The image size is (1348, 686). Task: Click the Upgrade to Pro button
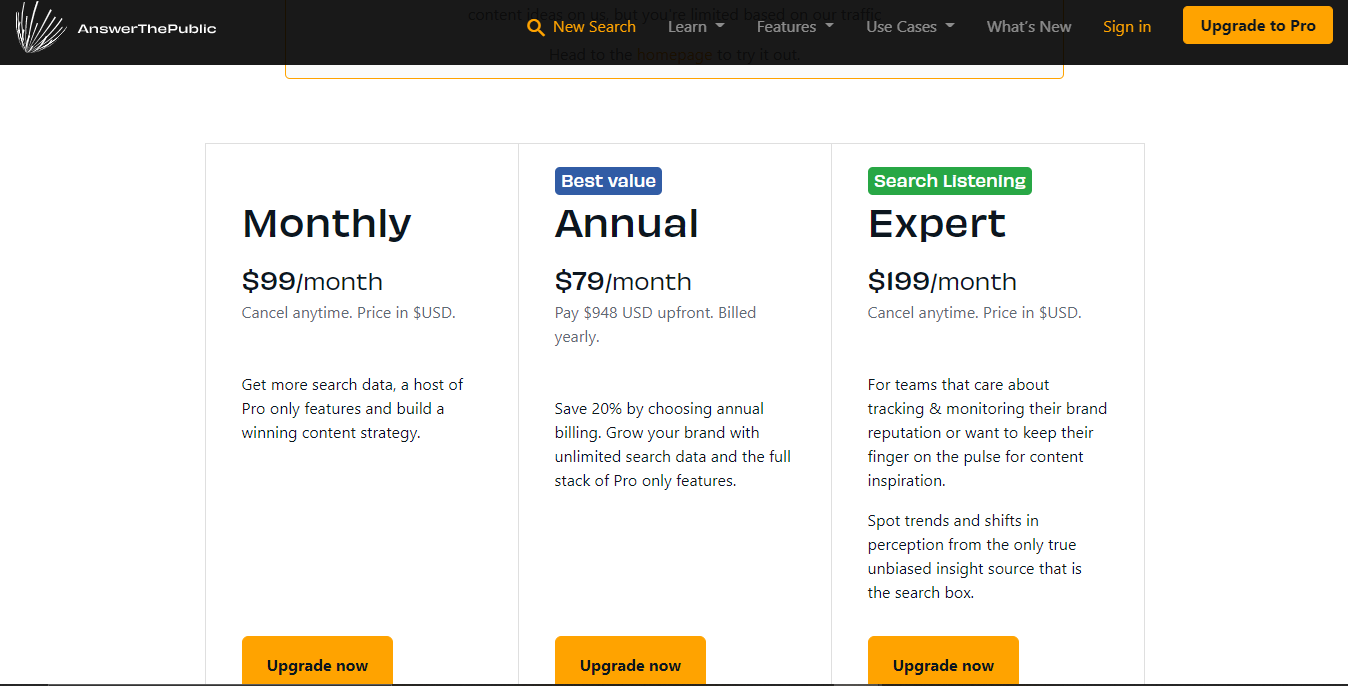tap(1258, 26)
